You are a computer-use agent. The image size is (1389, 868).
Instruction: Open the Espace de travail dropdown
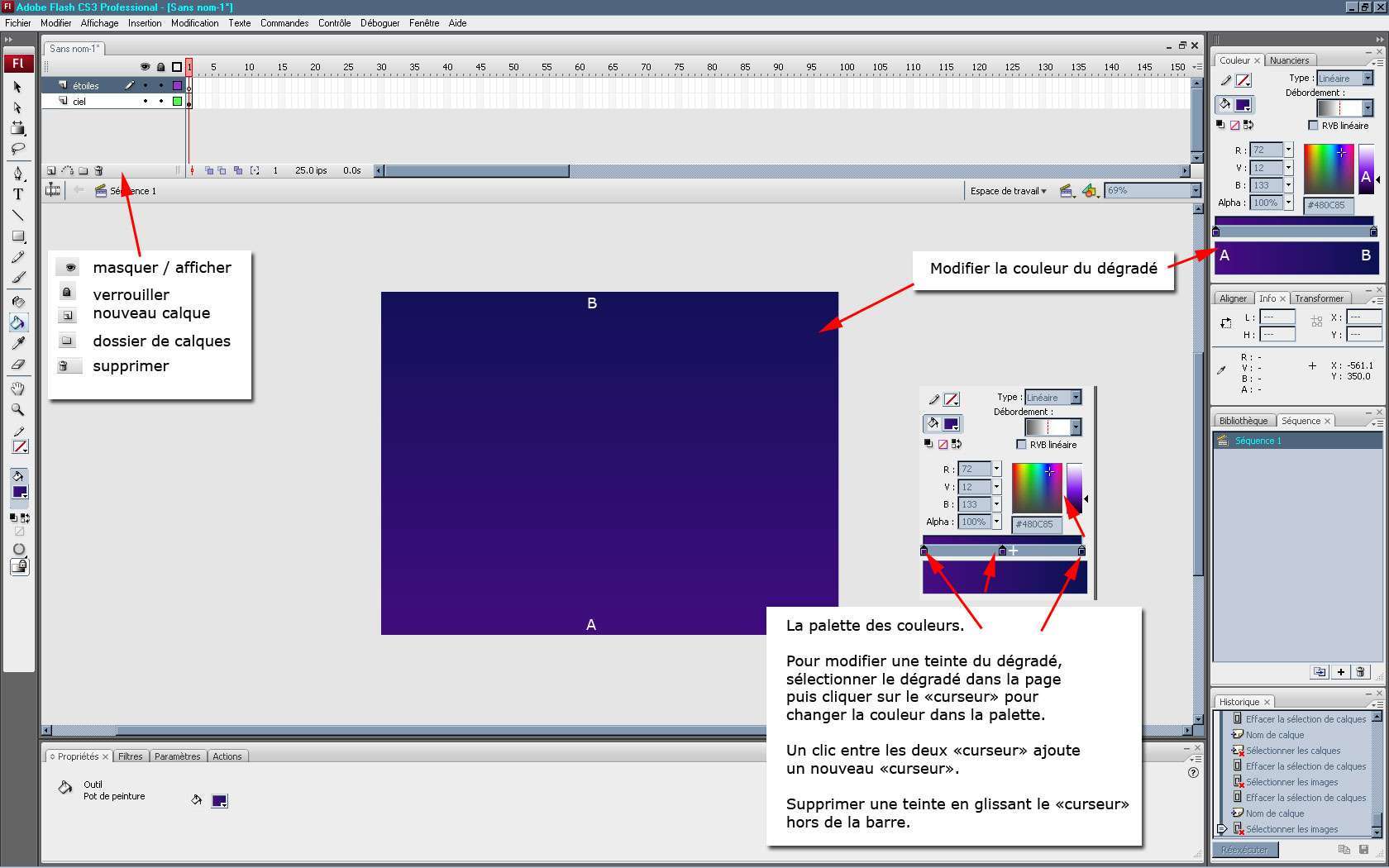1008,191
